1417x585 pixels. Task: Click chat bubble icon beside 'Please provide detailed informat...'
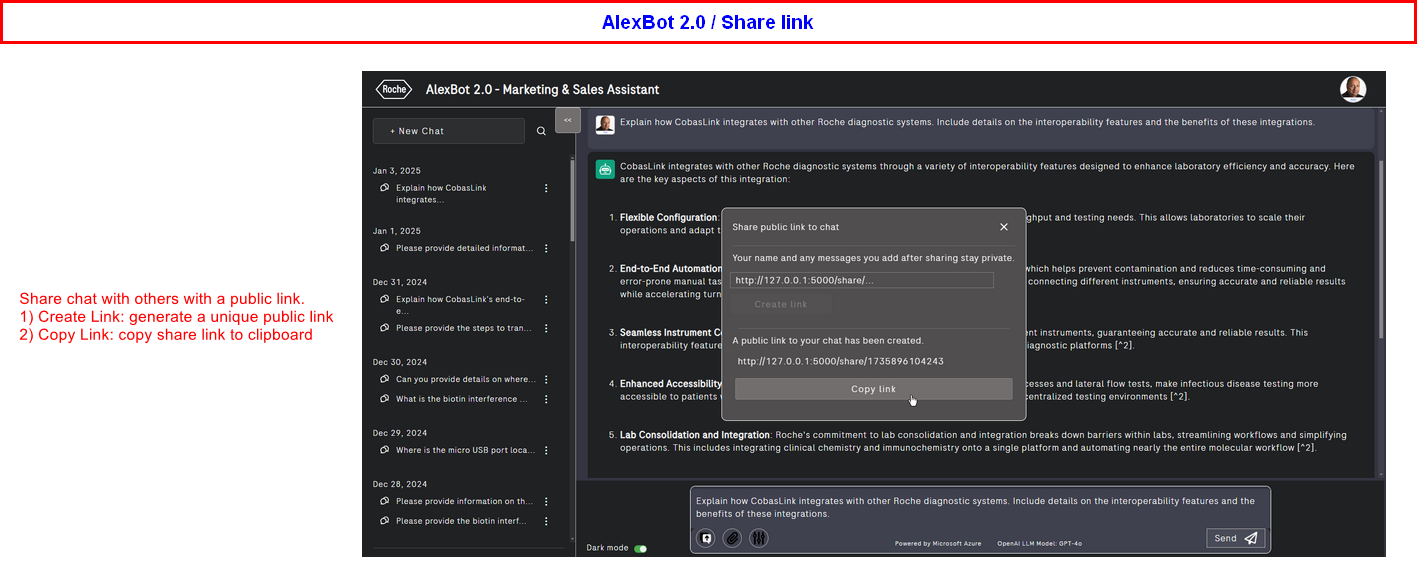tap(385, 248)
